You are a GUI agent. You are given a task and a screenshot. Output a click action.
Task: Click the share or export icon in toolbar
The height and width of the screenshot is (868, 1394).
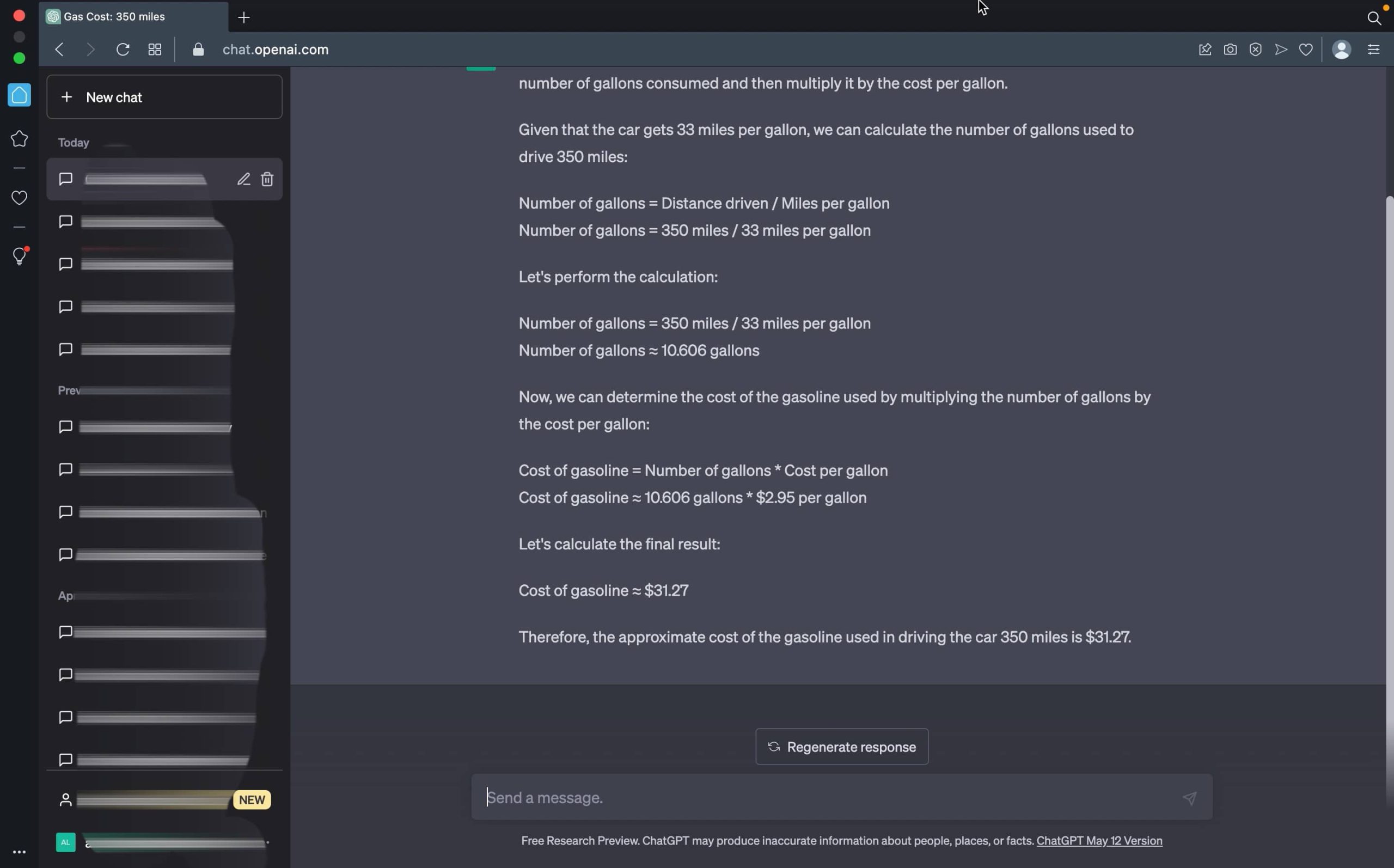point(1281,49)
